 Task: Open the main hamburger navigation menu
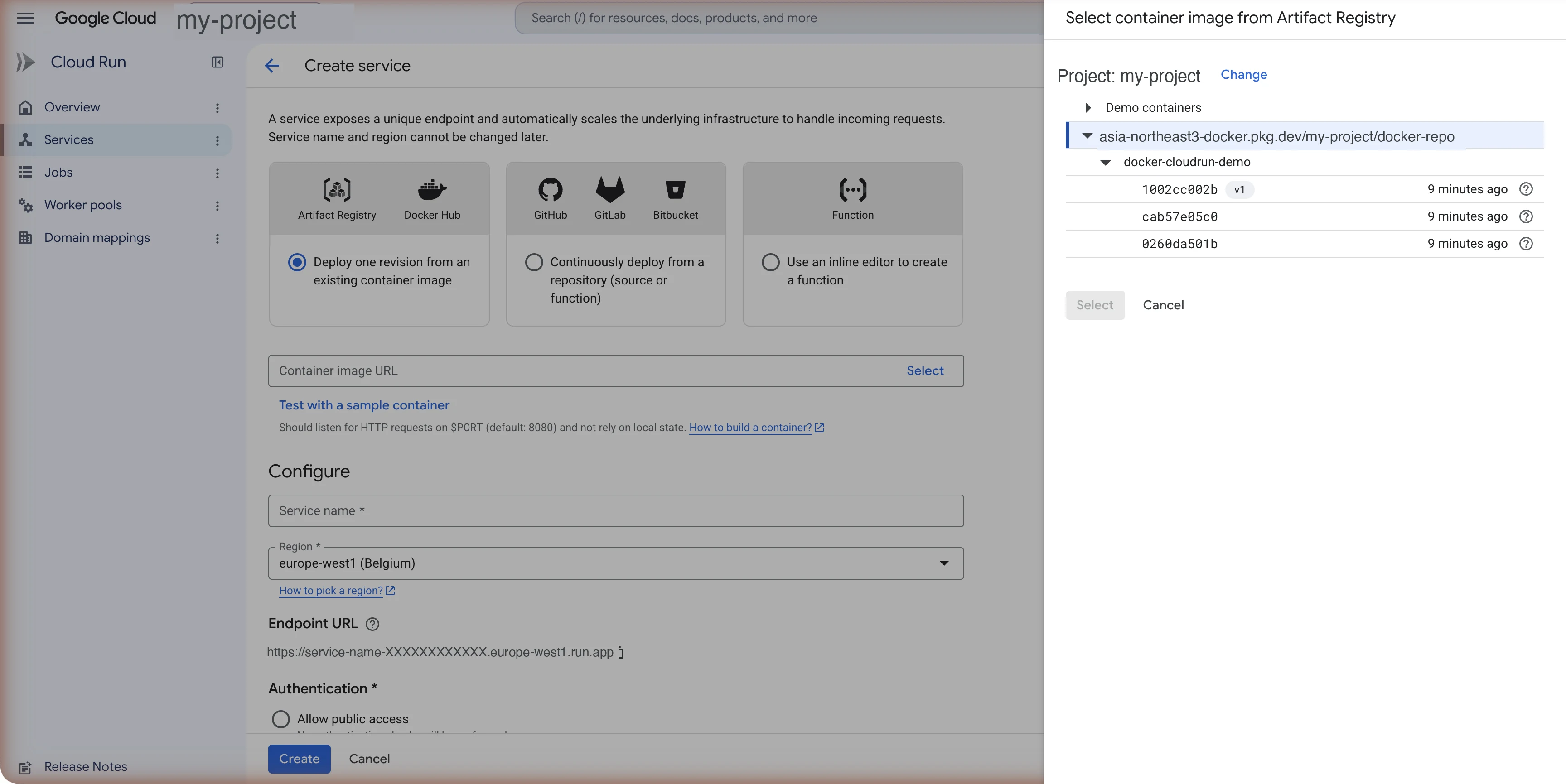[25, 18]
